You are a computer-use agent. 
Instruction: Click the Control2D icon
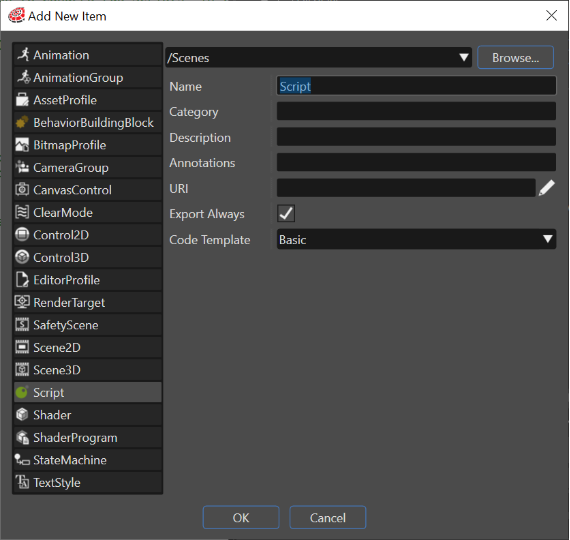click(22, 235)
